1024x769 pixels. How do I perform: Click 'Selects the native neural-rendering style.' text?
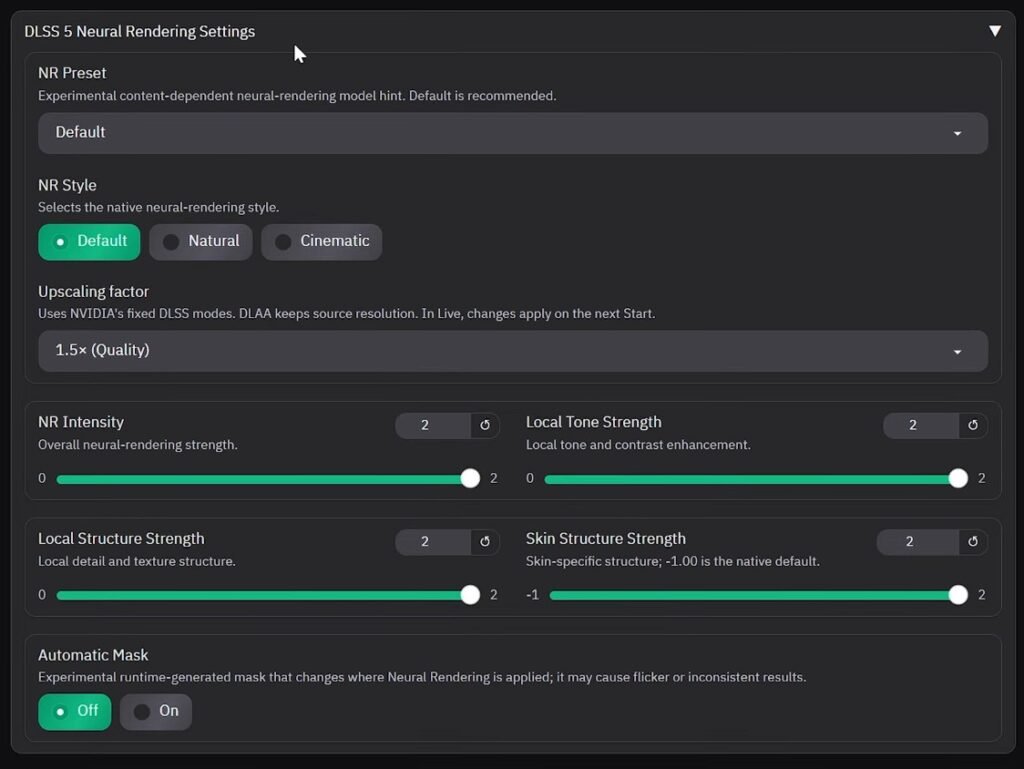pyautogui.click(x=159, y=208)
